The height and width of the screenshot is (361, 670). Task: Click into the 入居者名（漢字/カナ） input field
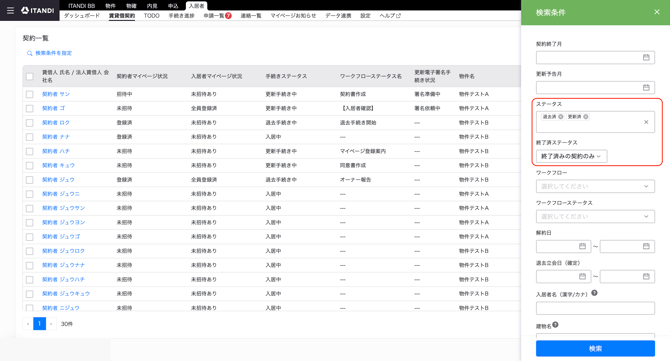[x=595, y=308]
